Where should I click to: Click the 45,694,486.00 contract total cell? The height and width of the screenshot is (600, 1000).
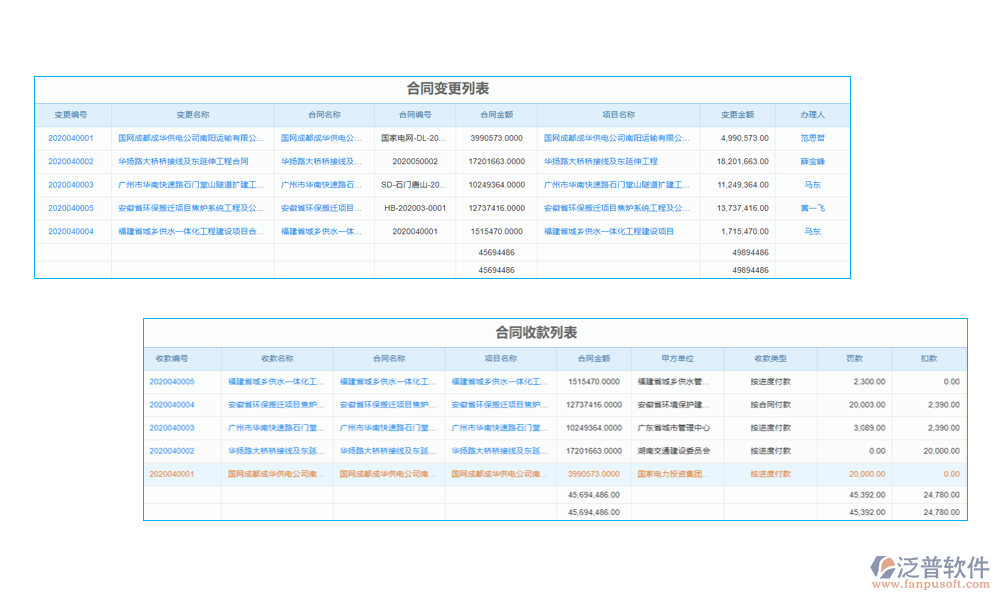click(x=592, y=494)
